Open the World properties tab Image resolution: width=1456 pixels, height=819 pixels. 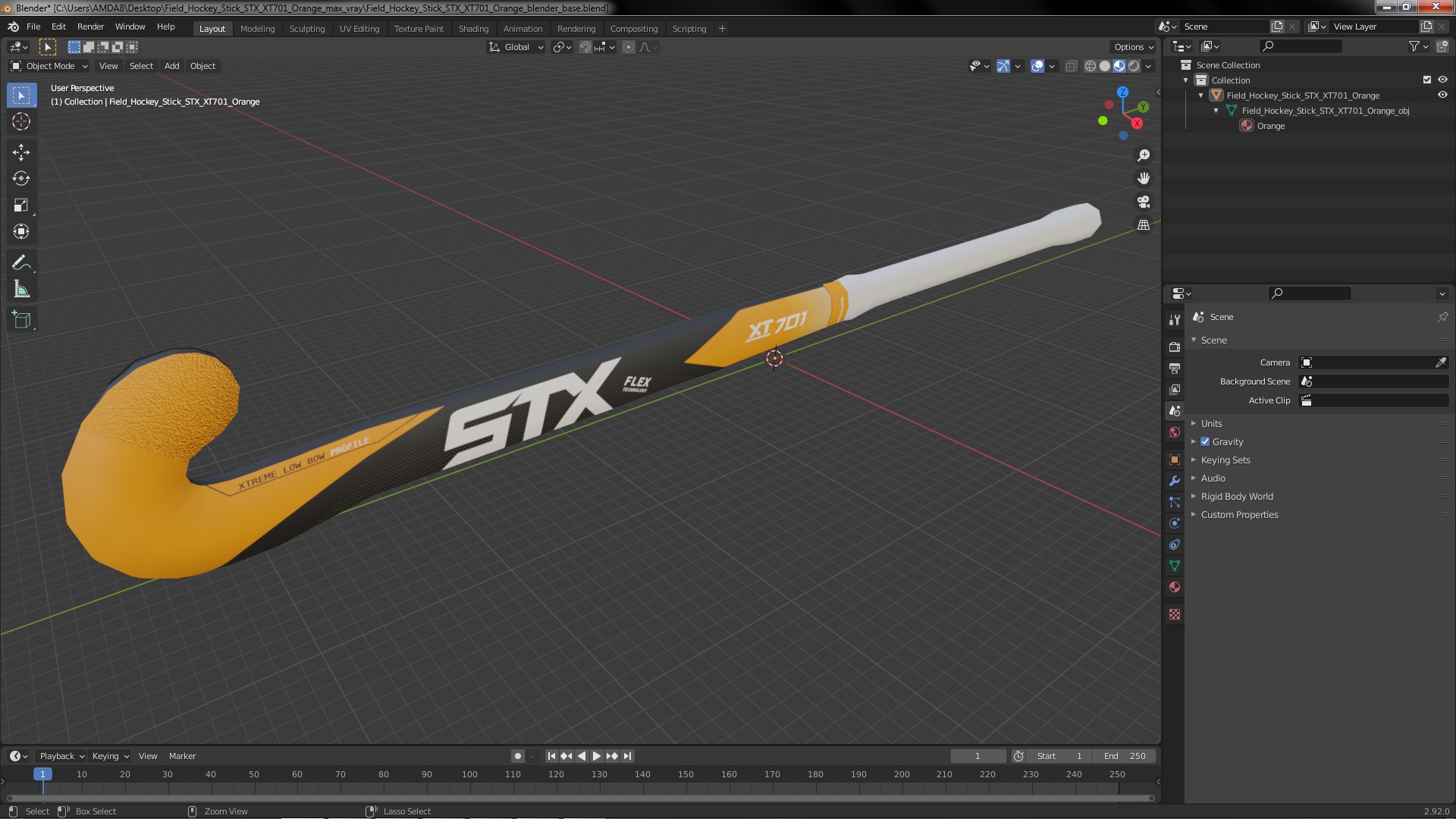(x=1175, y=432)
